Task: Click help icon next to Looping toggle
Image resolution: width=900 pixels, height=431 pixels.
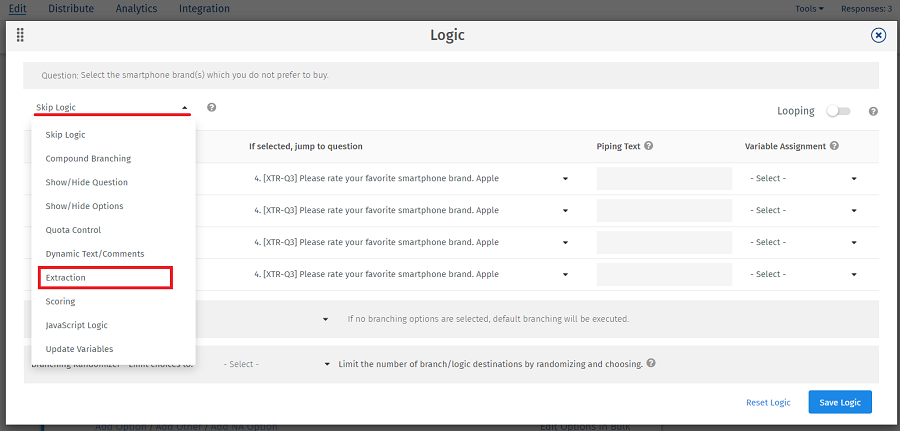Action: click(x=873, y=112)
